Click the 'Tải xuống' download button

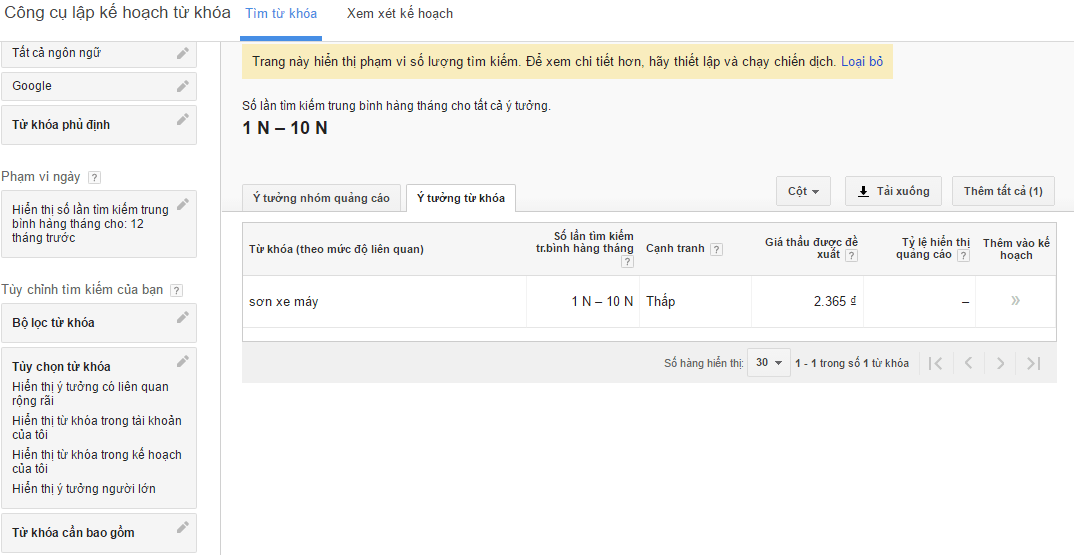tap(893, 191)
